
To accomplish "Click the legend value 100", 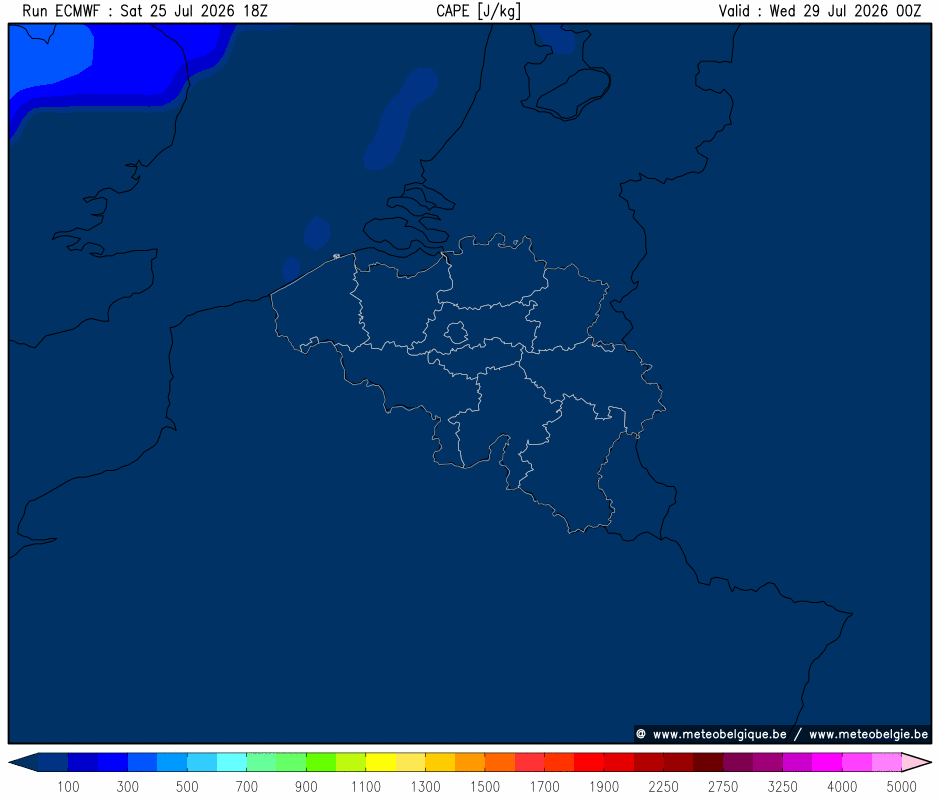I will click(x=68, y=786).
